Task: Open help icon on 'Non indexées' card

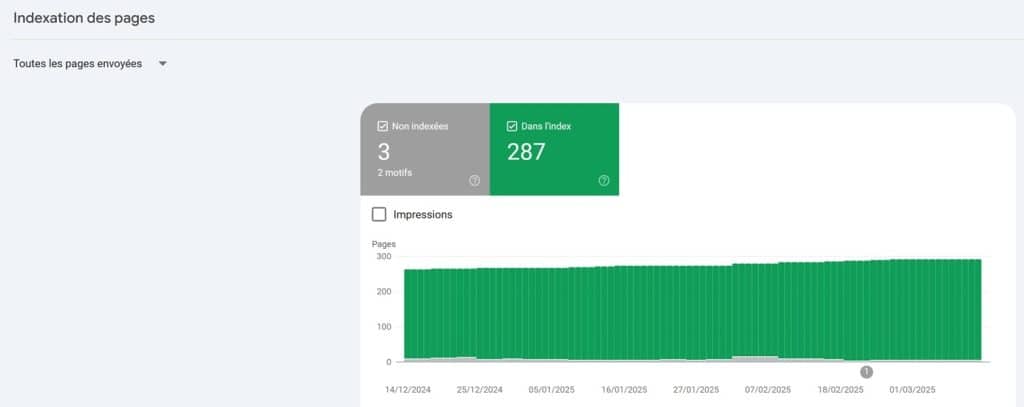Action: point(475,181)
